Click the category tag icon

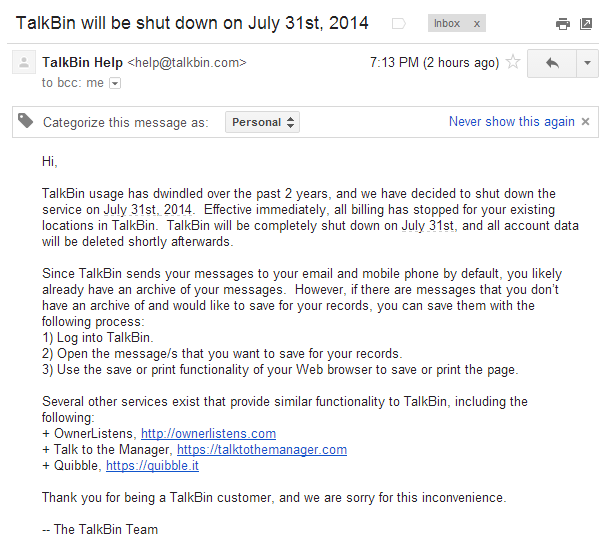click(x=25, y=122)
